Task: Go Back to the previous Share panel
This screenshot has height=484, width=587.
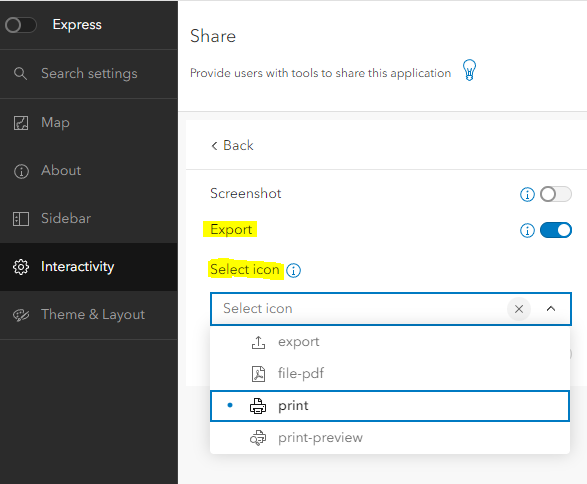Action: tap(232, 145)
